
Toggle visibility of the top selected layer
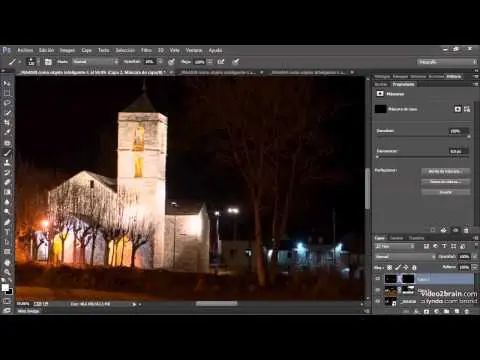click(378, 279)
